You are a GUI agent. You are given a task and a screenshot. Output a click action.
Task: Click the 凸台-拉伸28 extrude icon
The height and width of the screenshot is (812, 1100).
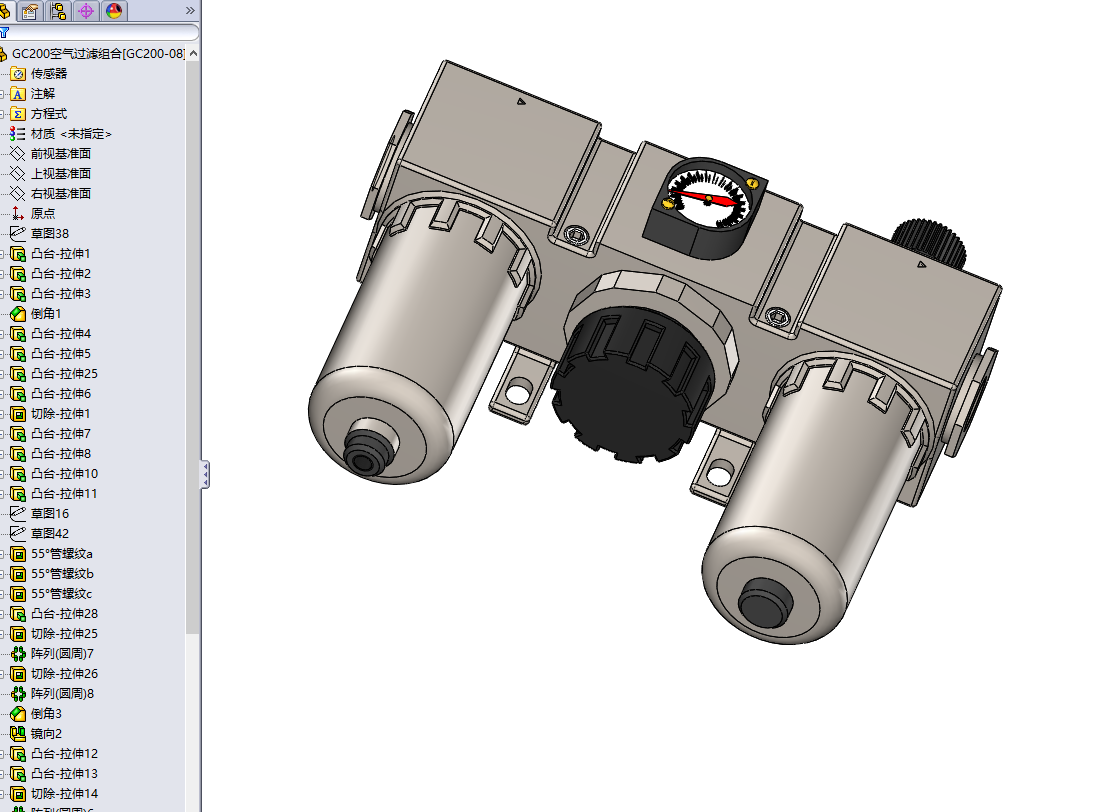tap(18, 613)
